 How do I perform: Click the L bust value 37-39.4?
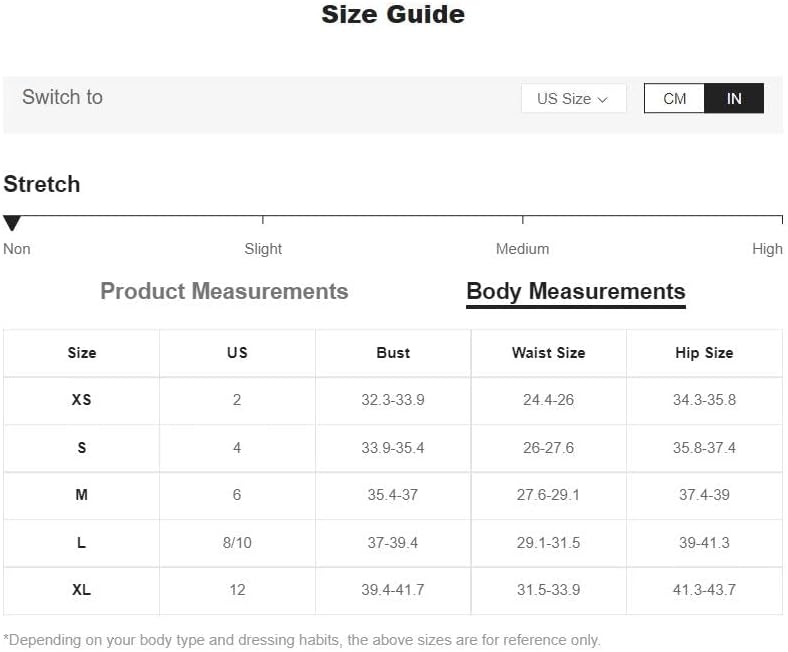point(392,543)
